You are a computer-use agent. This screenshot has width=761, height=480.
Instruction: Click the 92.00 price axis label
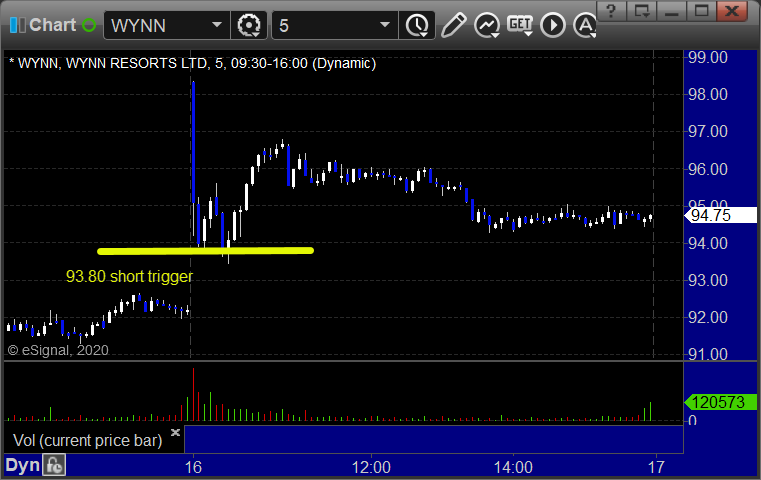pos(708,317)
